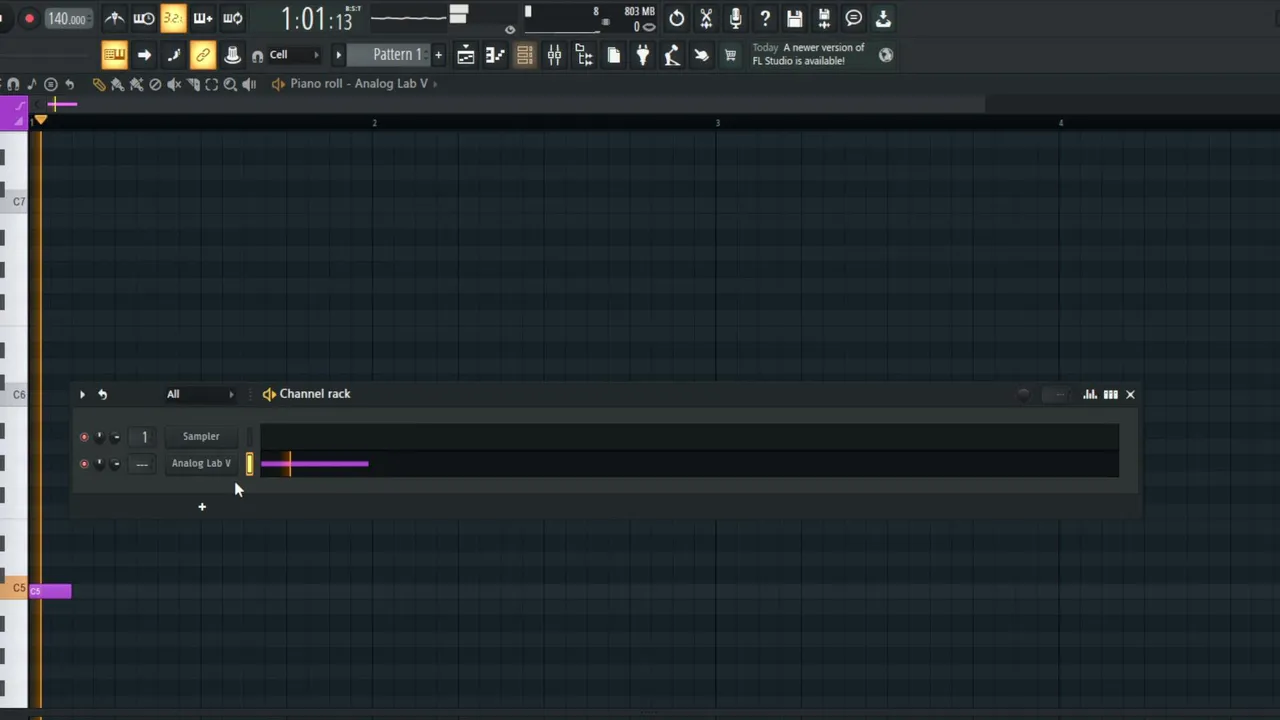Add a channel with the plus button

201,507
